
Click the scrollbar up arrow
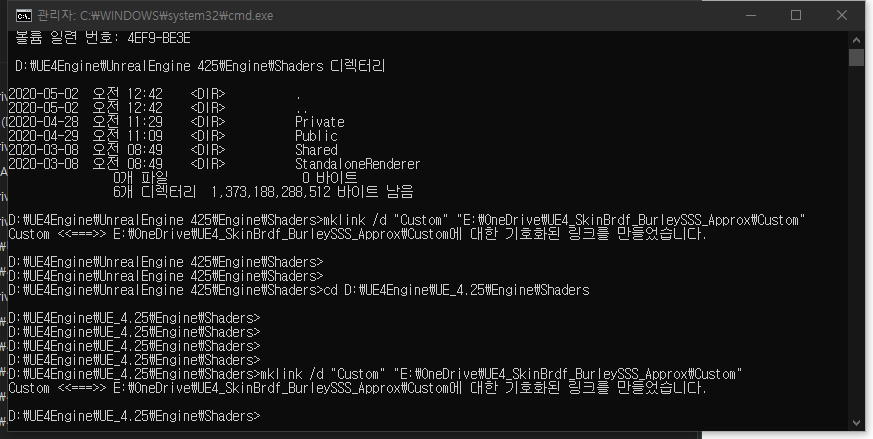[856, 39]
